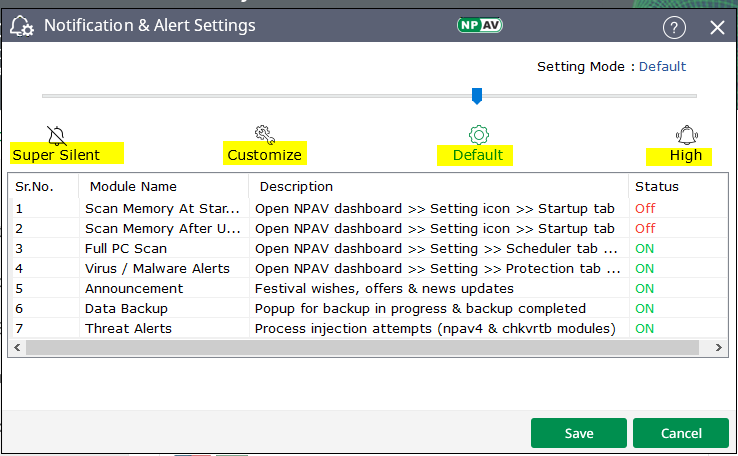Screen dimensions: 738x456
Task: Click the Module Name column header
Action: [133, 187]
